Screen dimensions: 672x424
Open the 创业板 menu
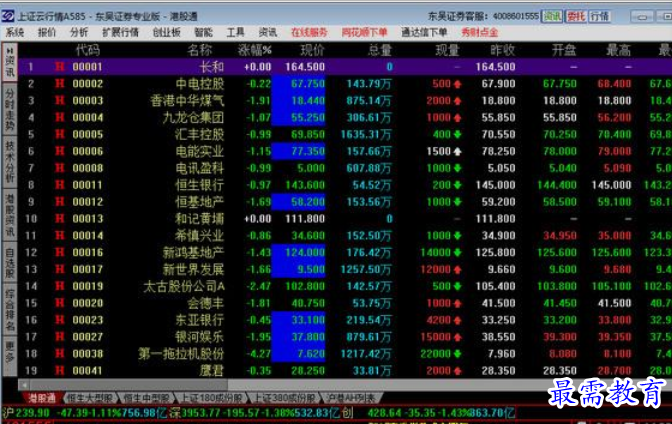tap(167, 32)
